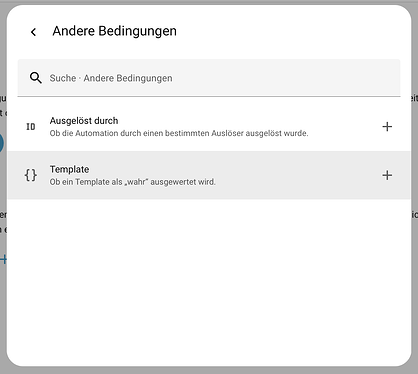Focus the 'Suche · Andere Bedingungen' search field
This screenshot has height=374, width=418.
209,78
